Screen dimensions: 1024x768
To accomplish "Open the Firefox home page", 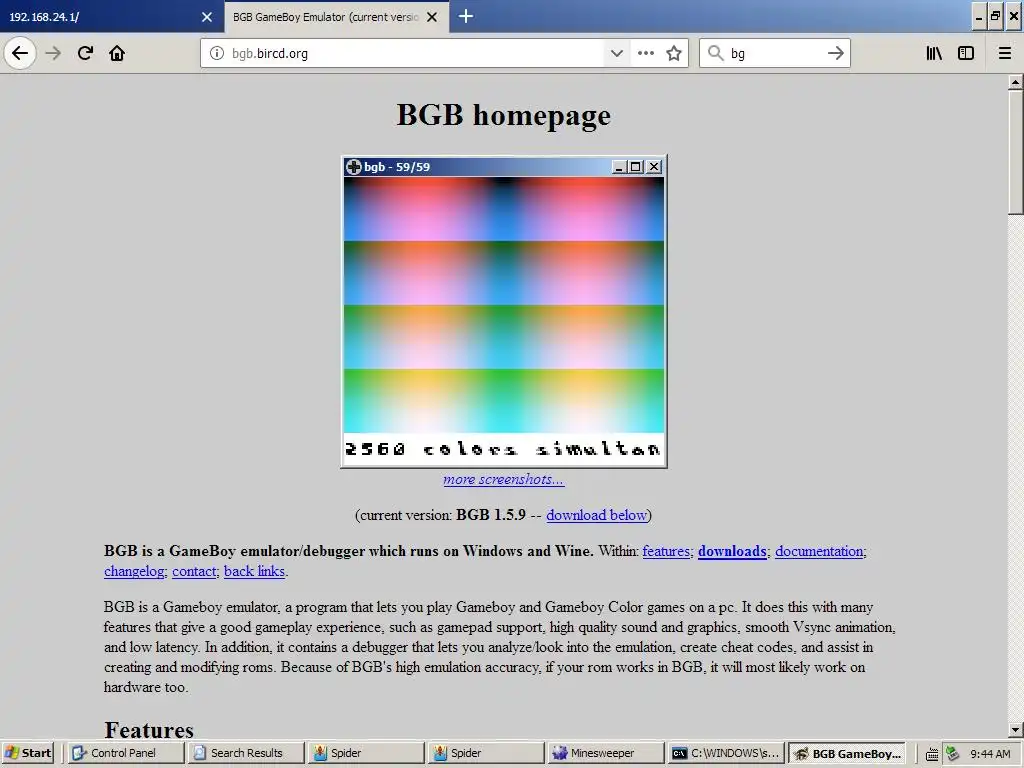I will click(x=117, y=53).
